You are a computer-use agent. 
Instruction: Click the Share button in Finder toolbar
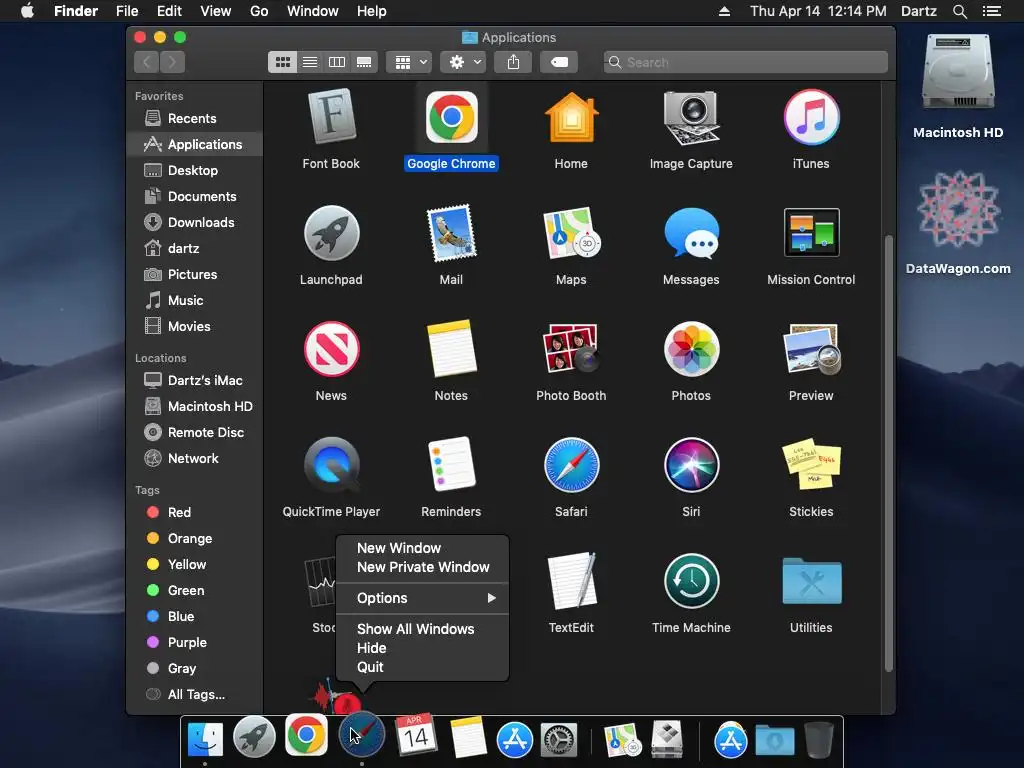click(x=513, y=62)
